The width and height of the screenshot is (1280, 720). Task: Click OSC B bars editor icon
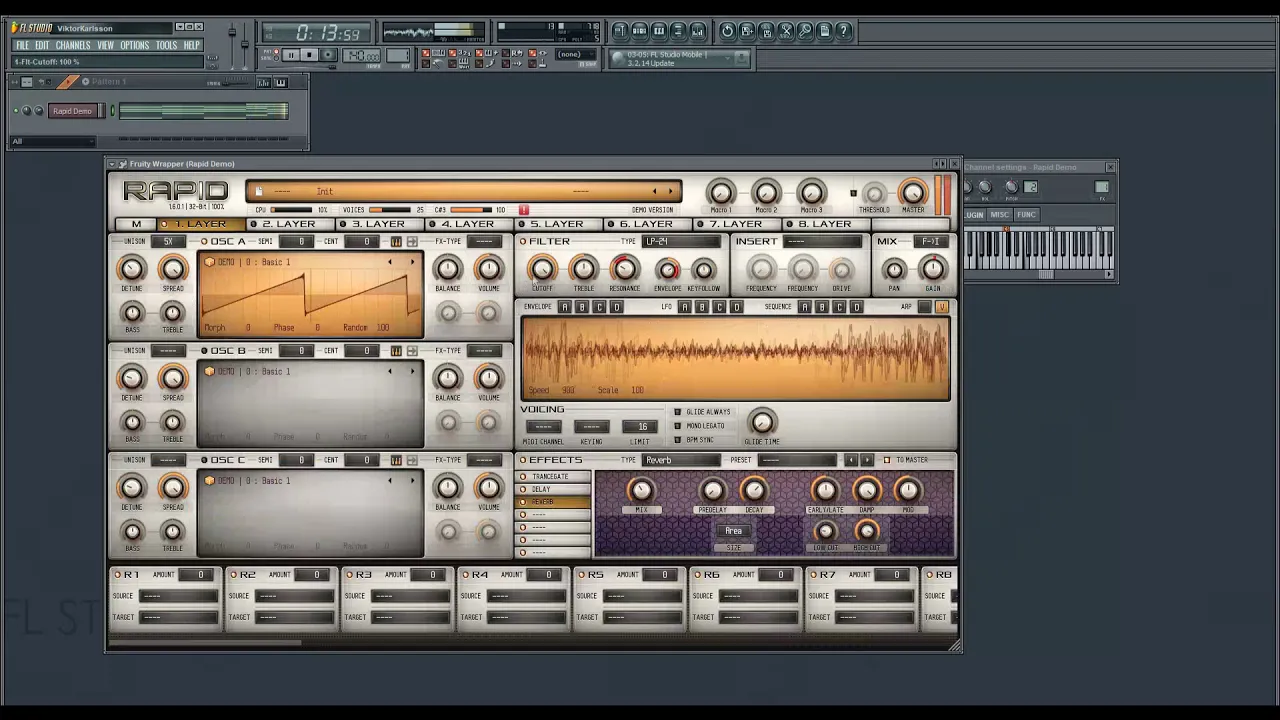click(396, 351)
